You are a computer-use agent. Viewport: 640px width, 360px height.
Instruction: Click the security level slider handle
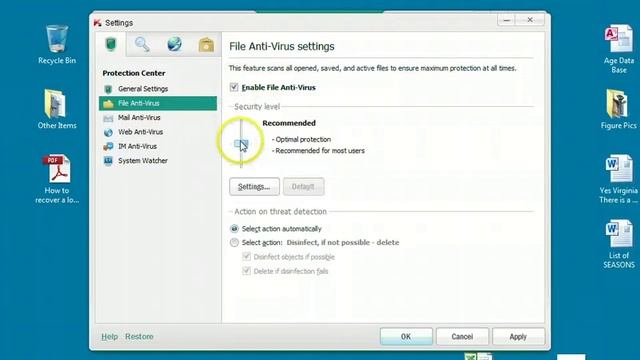(x=241, y=144)
